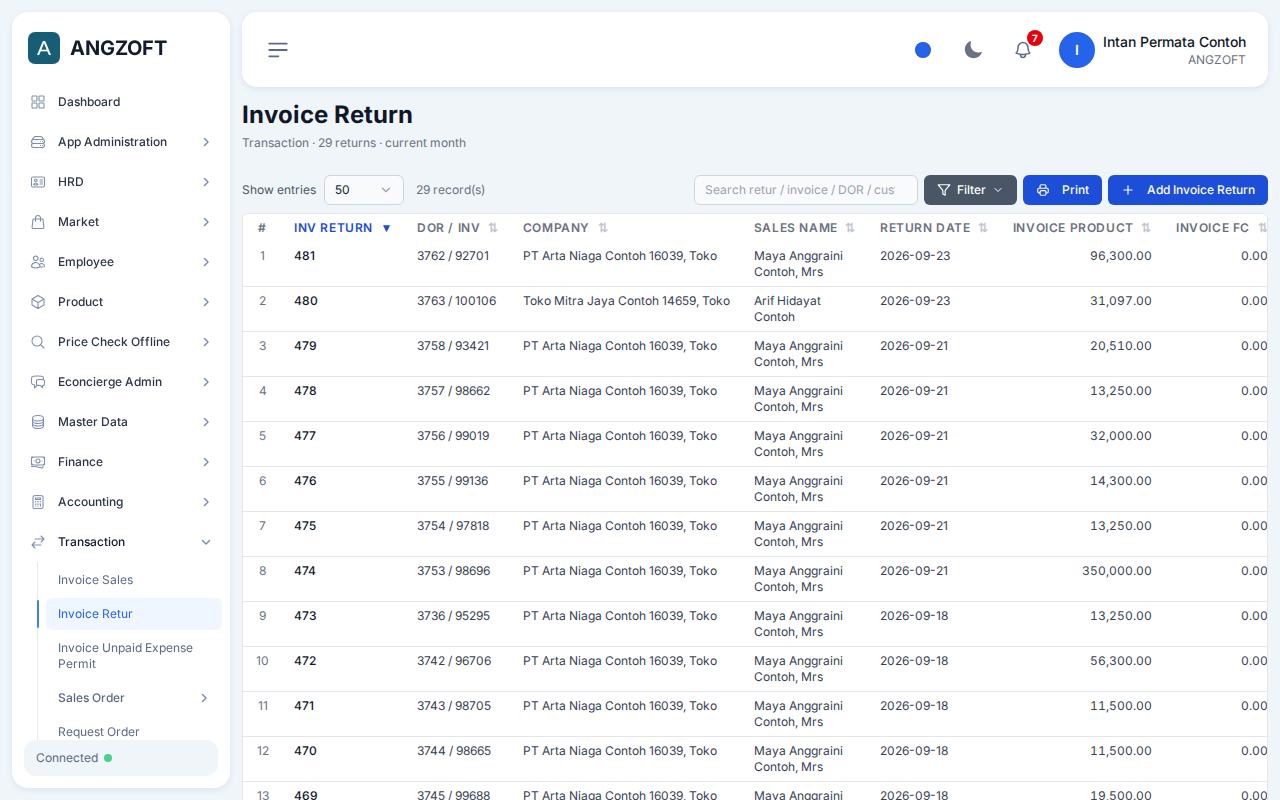Click the Econcierge Admin chat icon
The height and width of the screenshot is (800, 1280).
[38, 382]
